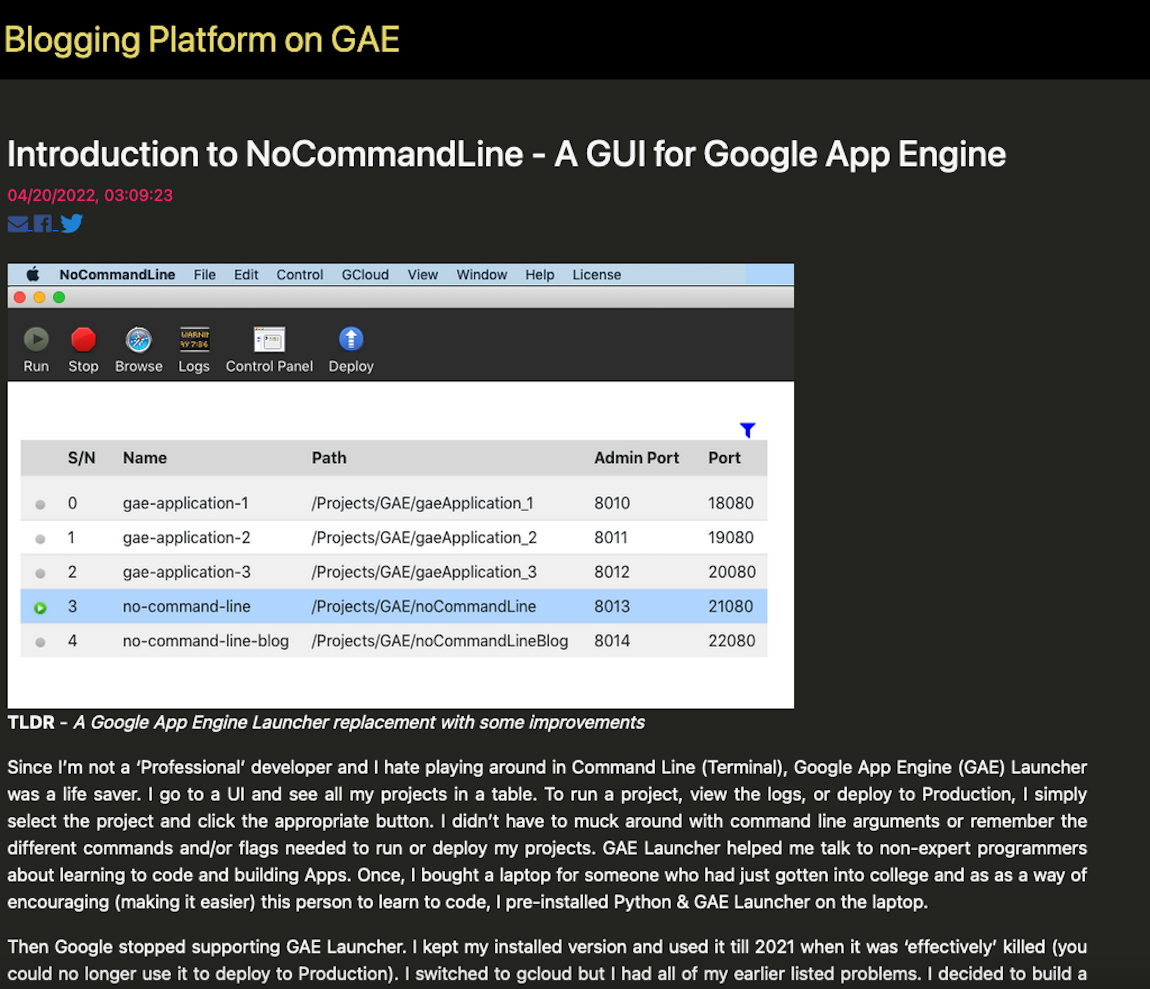
Task: Select the no-command-line-blog name cell
Action: point(205,641)
